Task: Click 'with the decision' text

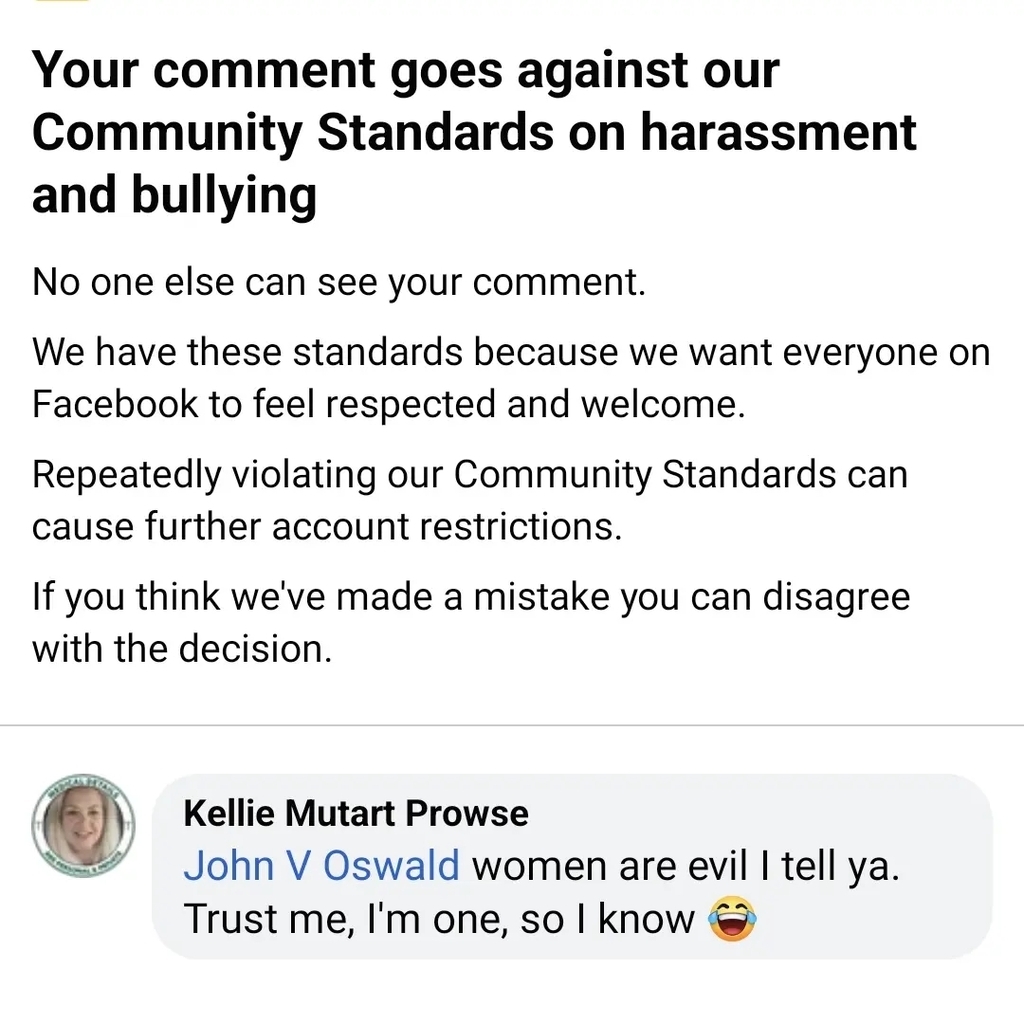Action: (181, 649)
